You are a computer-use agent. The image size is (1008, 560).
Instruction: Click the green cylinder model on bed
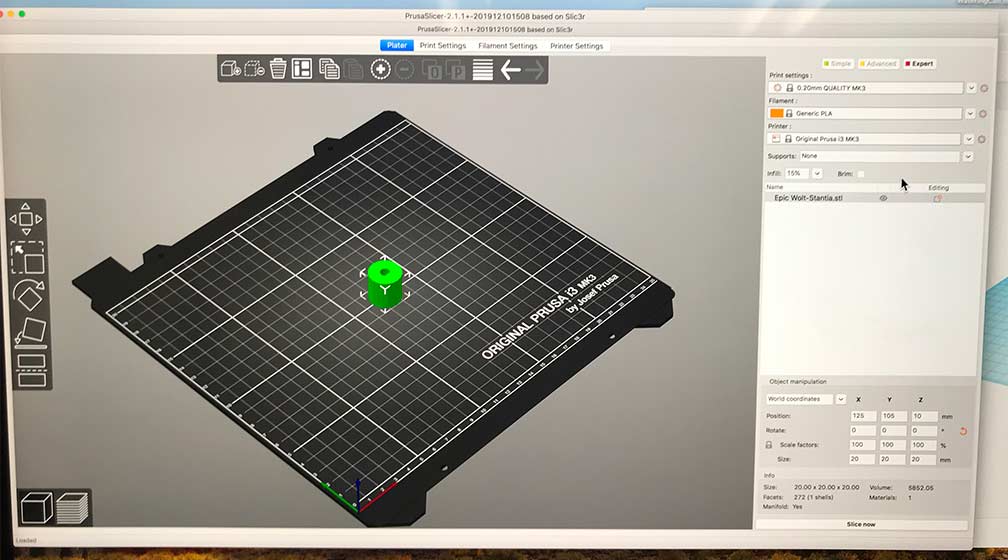385,284
